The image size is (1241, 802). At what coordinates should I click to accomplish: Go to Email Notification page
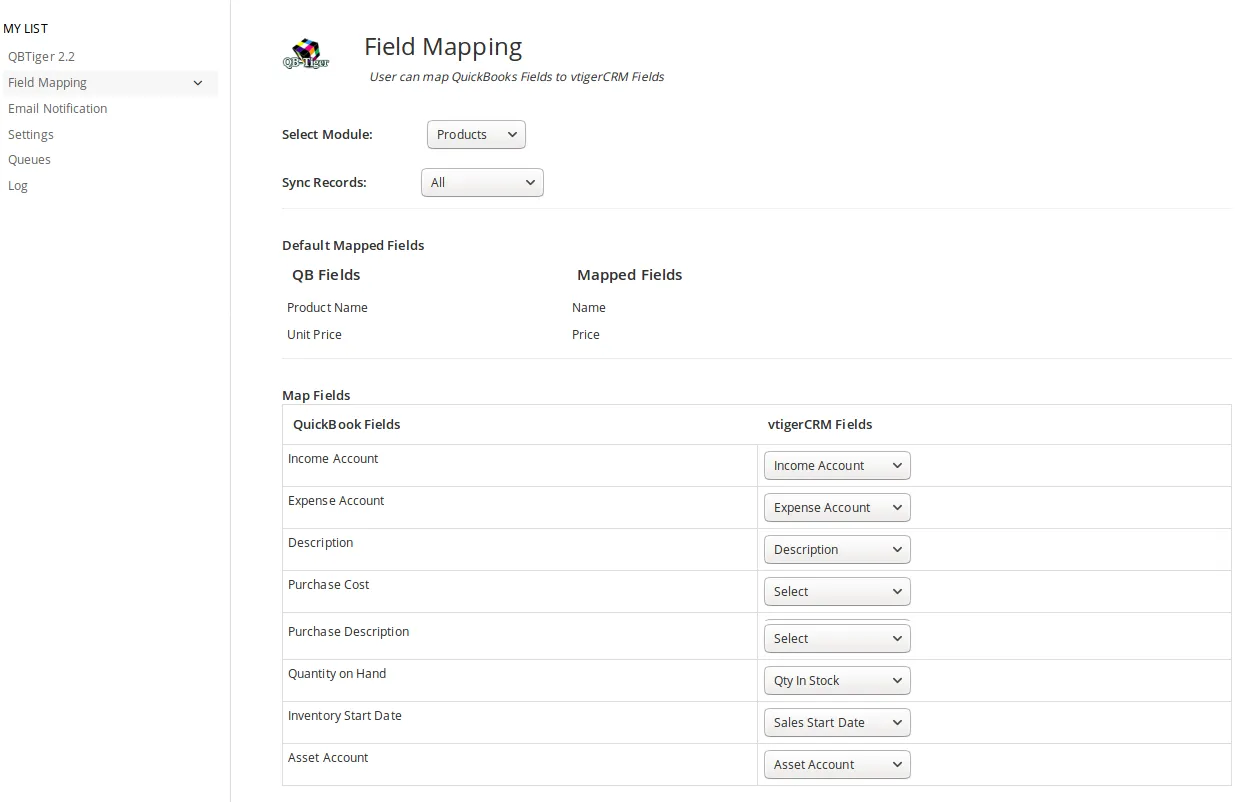[57, 109]
